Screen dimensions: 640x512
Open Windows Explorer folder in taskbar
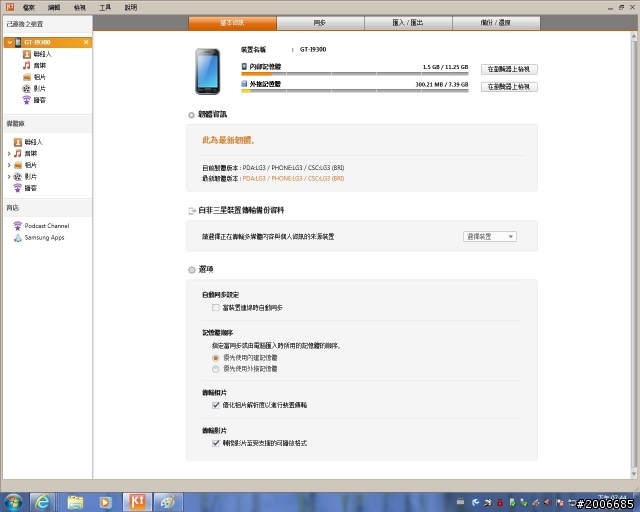(75, 502)
